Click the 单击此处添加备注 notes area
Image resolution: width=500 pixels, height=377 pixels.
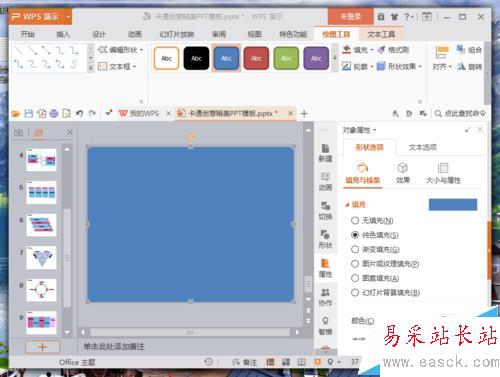pyautogui.click(x=114, y=347)
